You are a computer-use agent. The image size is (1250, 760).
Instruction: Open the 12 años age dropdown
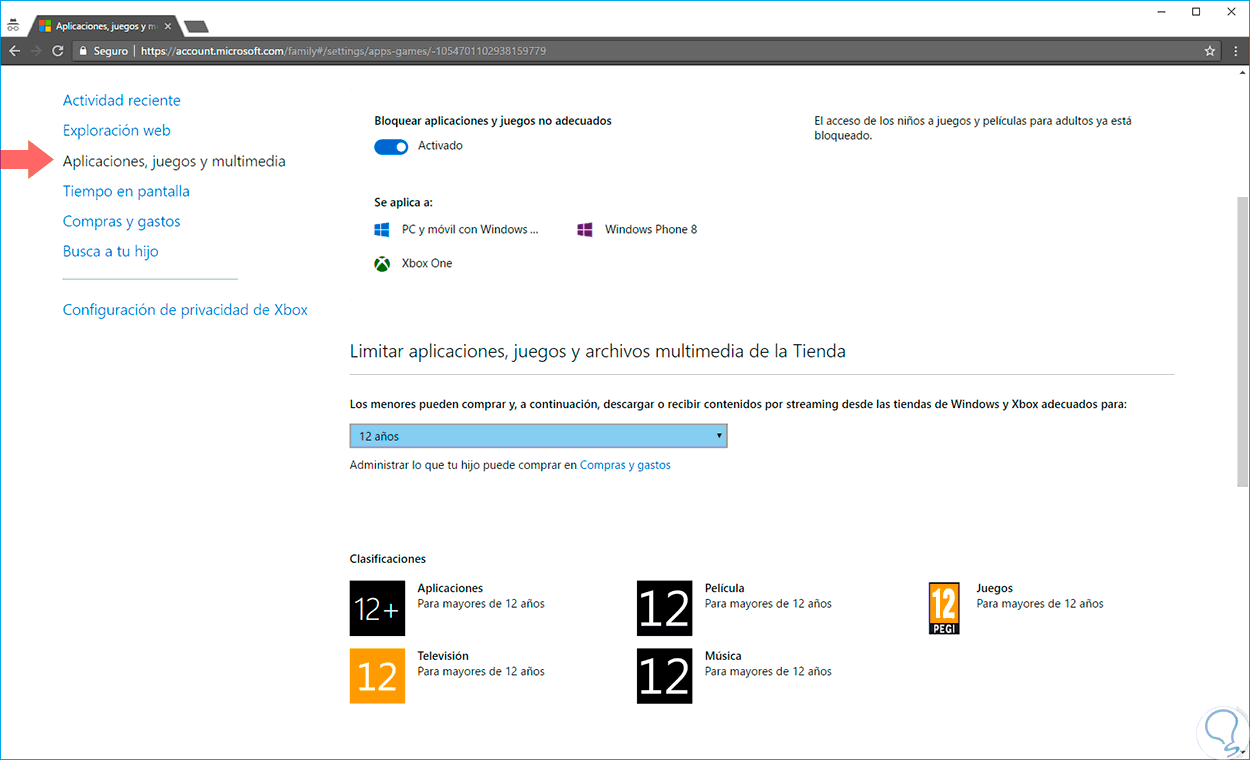point(538,436)
